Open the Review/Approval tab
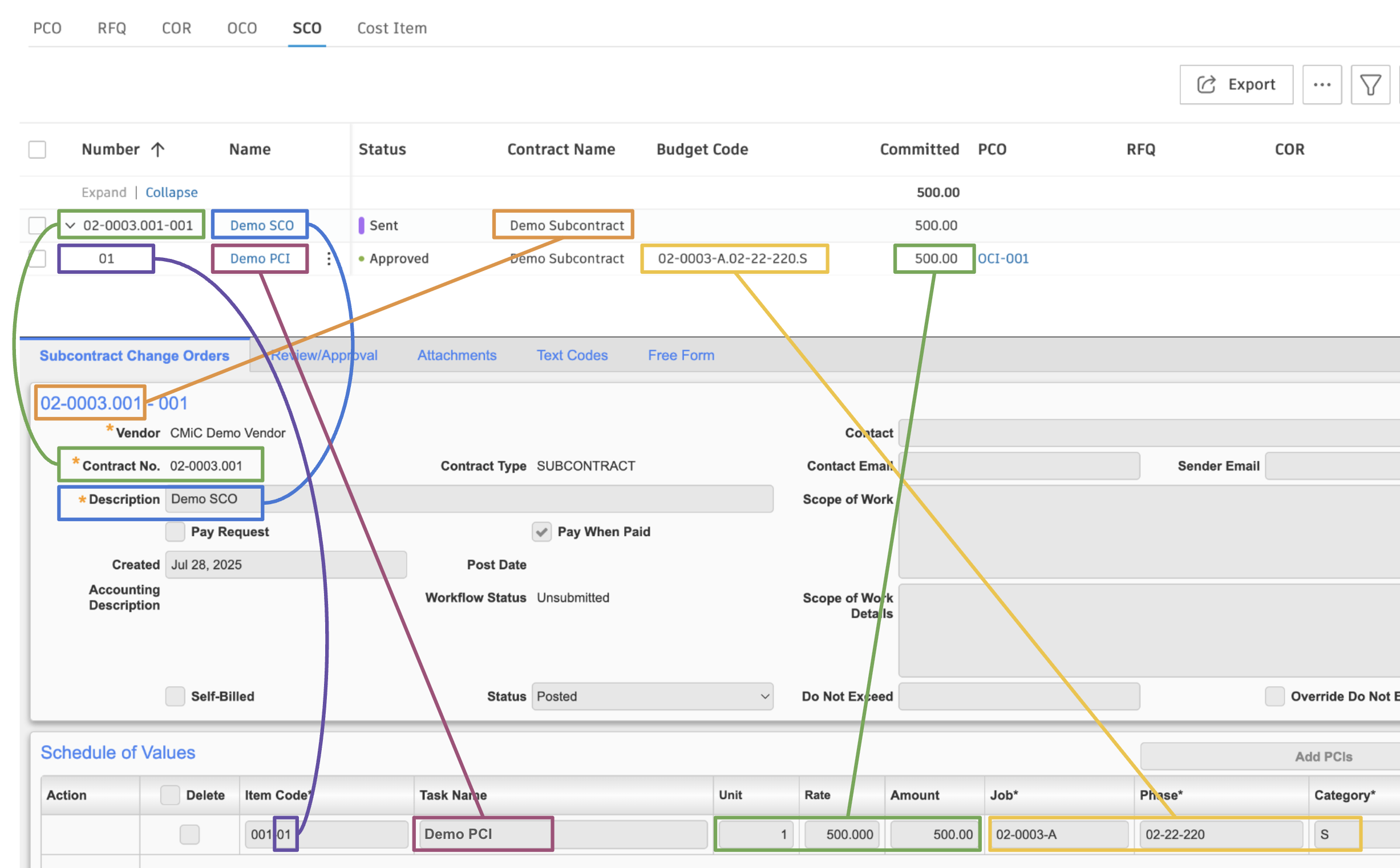The width and height of the screenshot is (1400, 868). pos(324,355)
